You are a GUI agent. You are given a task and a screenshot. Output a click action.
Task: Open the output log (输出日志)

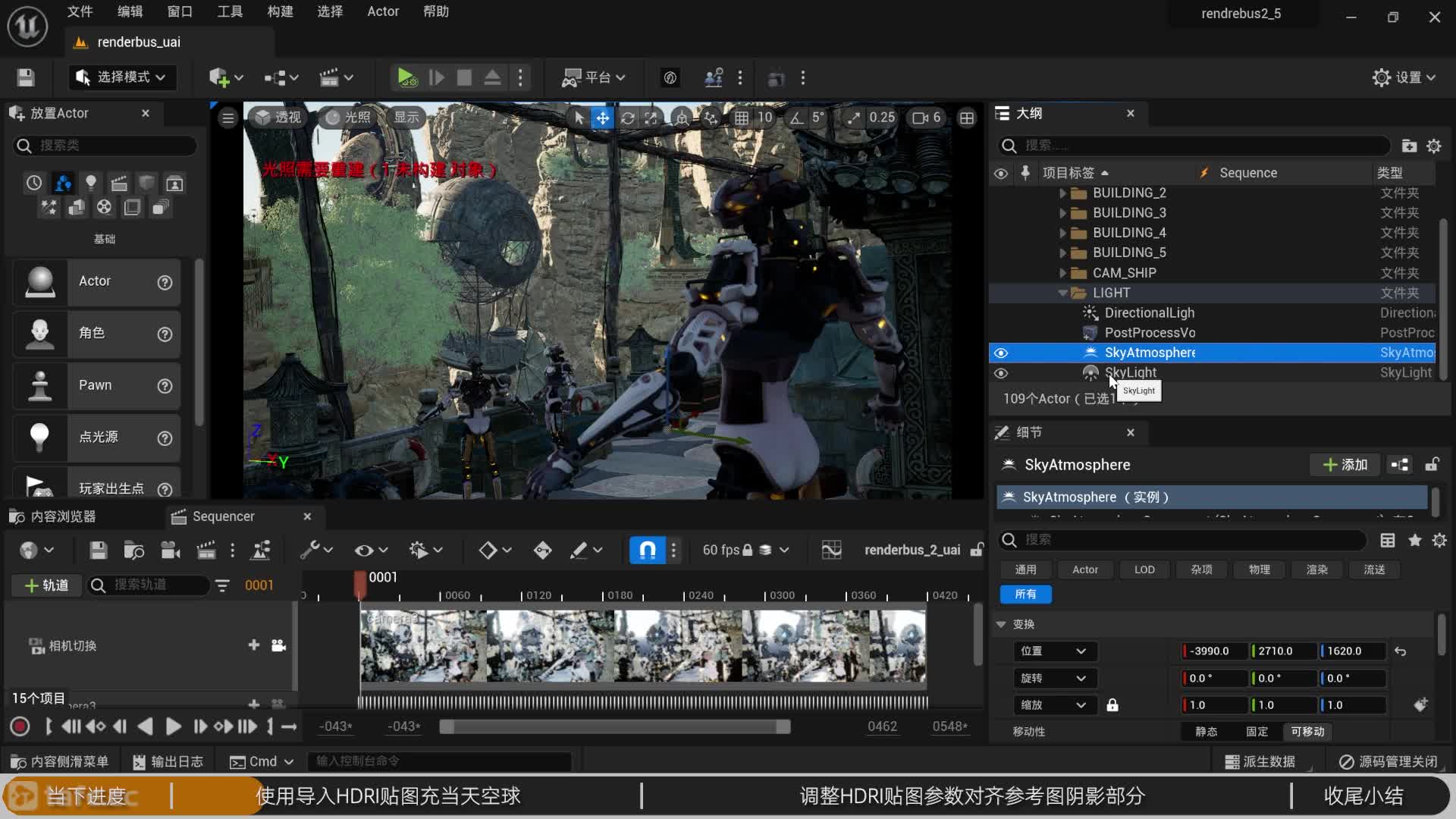[168, 761]
